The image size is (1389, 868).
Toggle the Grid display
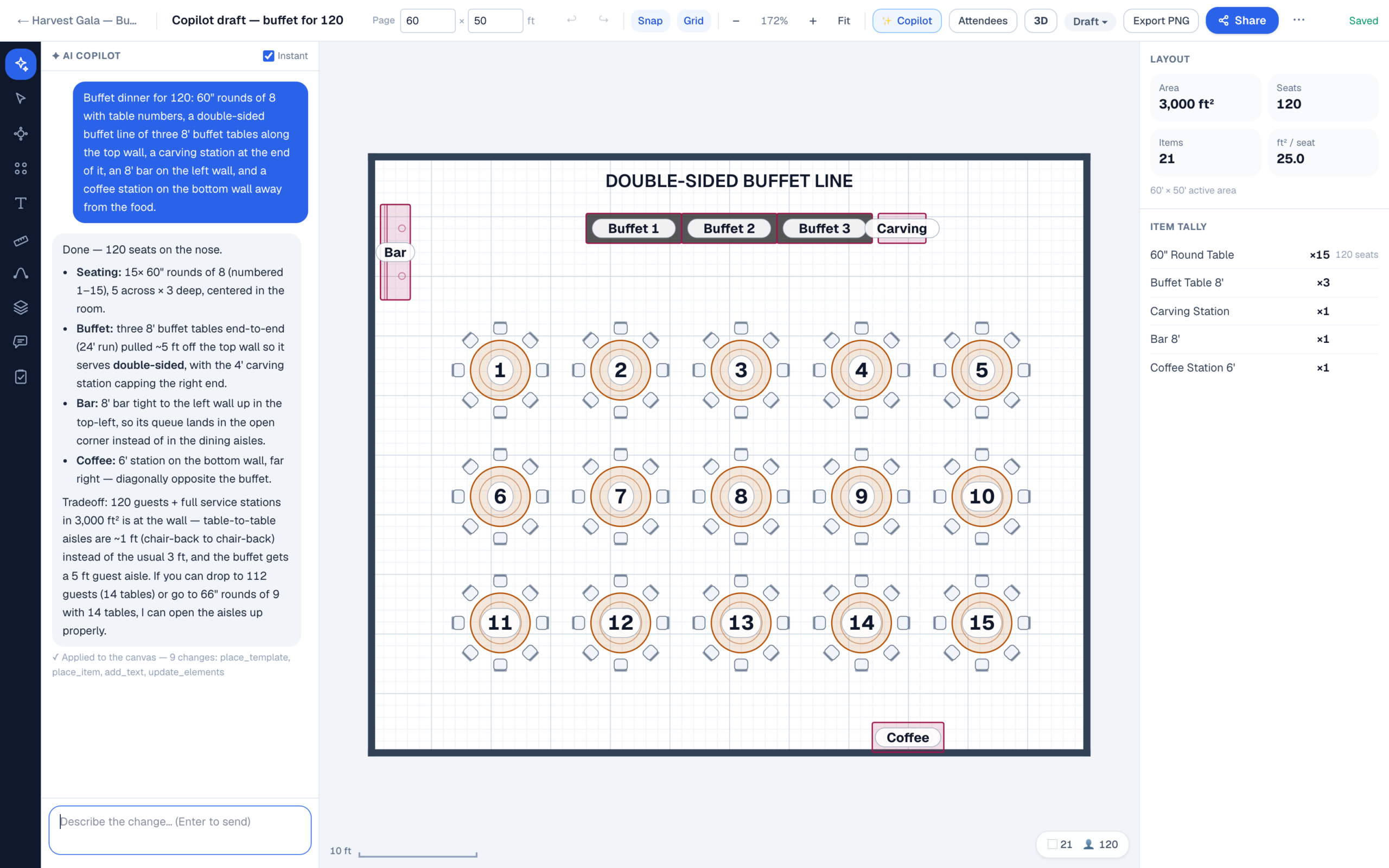[x=693, y=21]
